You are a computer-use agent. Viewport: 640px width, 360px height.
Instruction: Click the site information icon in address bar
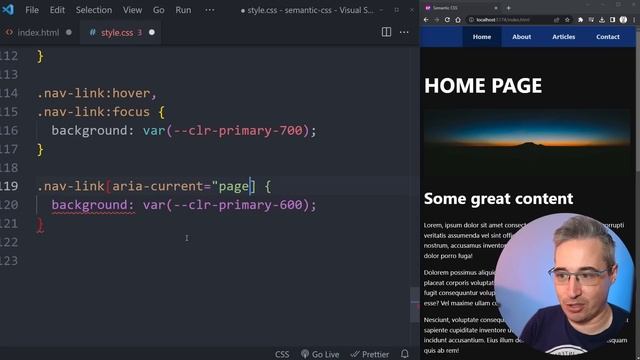471,20
